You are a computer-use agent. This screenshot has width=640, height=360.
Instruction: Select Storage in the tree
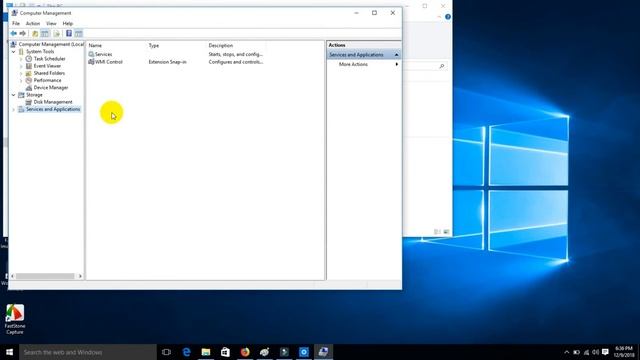[x=34, y=95]
